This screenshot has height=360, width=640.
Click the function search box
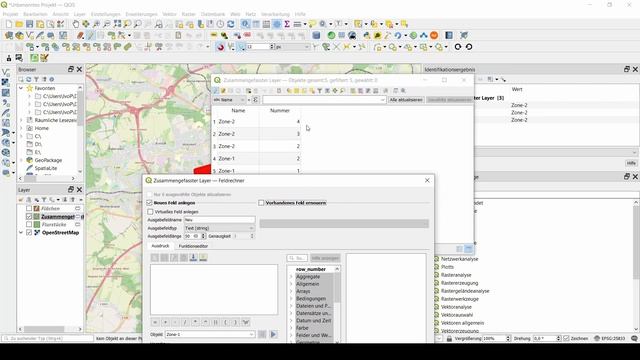point(297,258)
